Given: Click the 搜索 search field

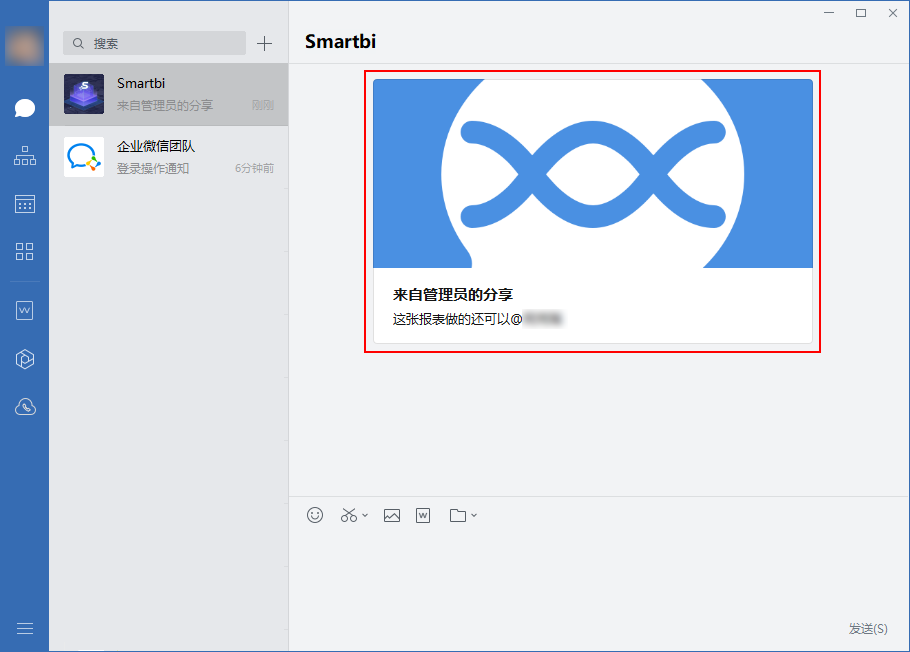Looking at the screenshot, I should click(x=154, y=44).
